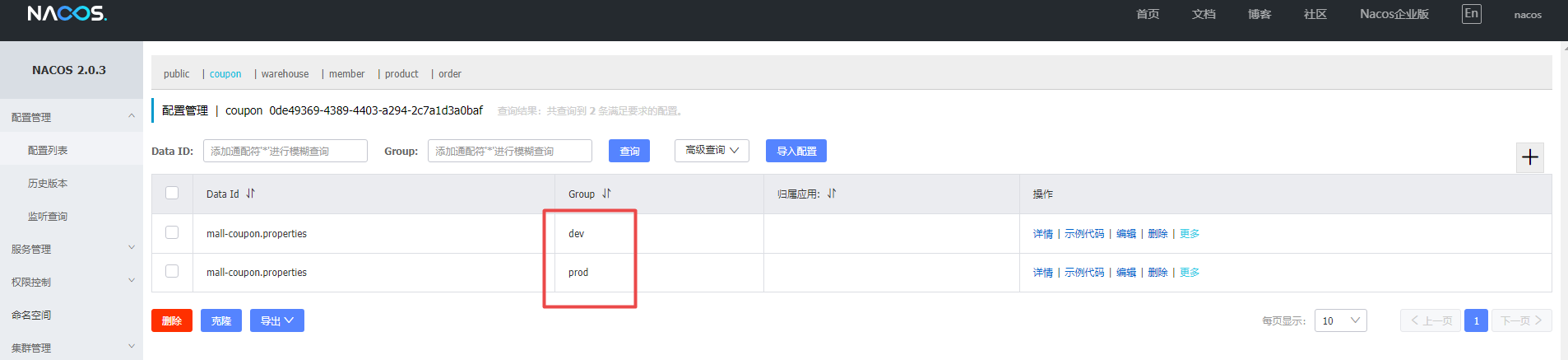1568x360 pixels.
Task: Open 导出 export dropdown
Action: click(277, 320)
